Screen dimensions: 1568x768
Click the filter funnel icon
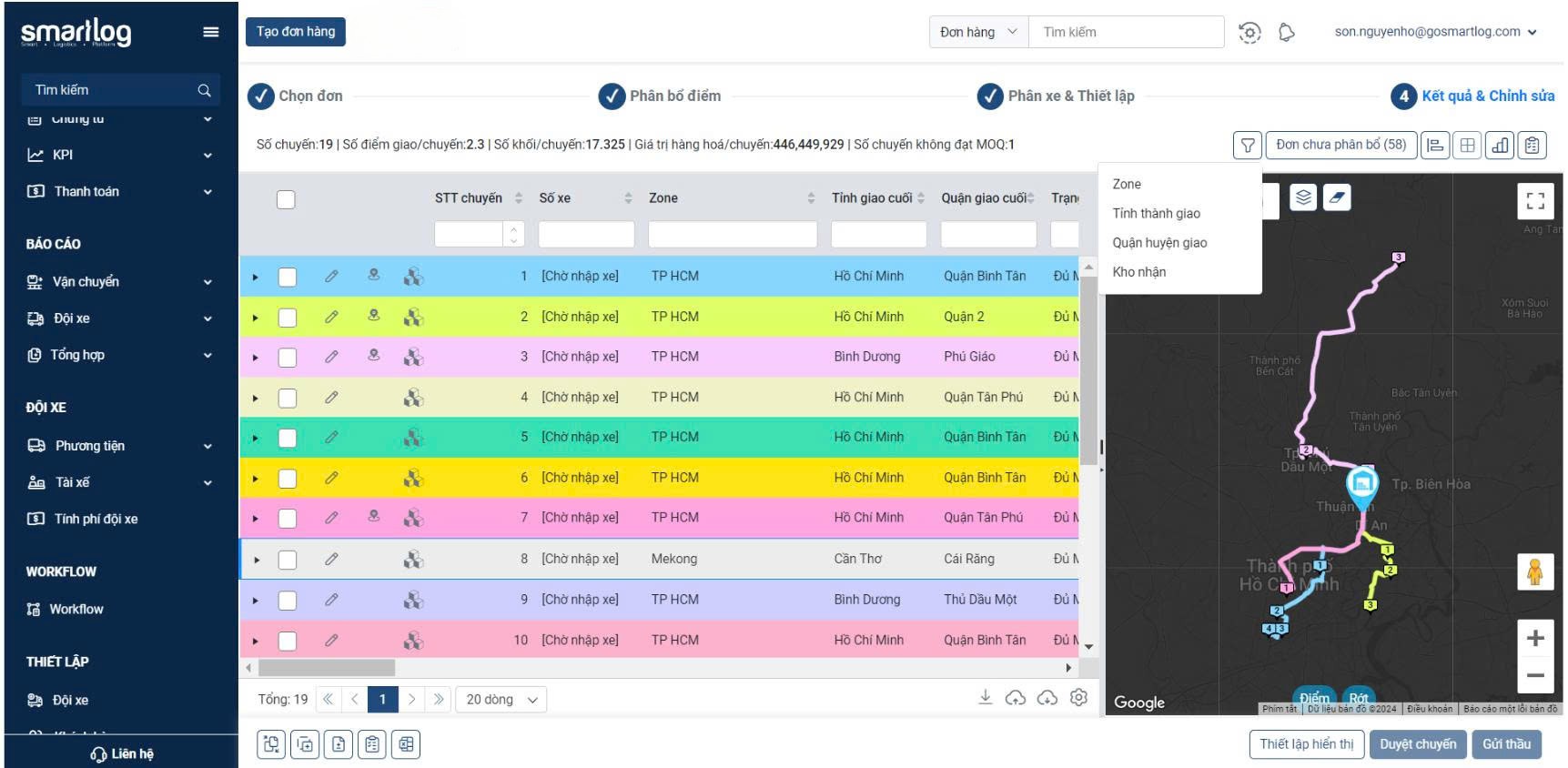[1248, 145]
